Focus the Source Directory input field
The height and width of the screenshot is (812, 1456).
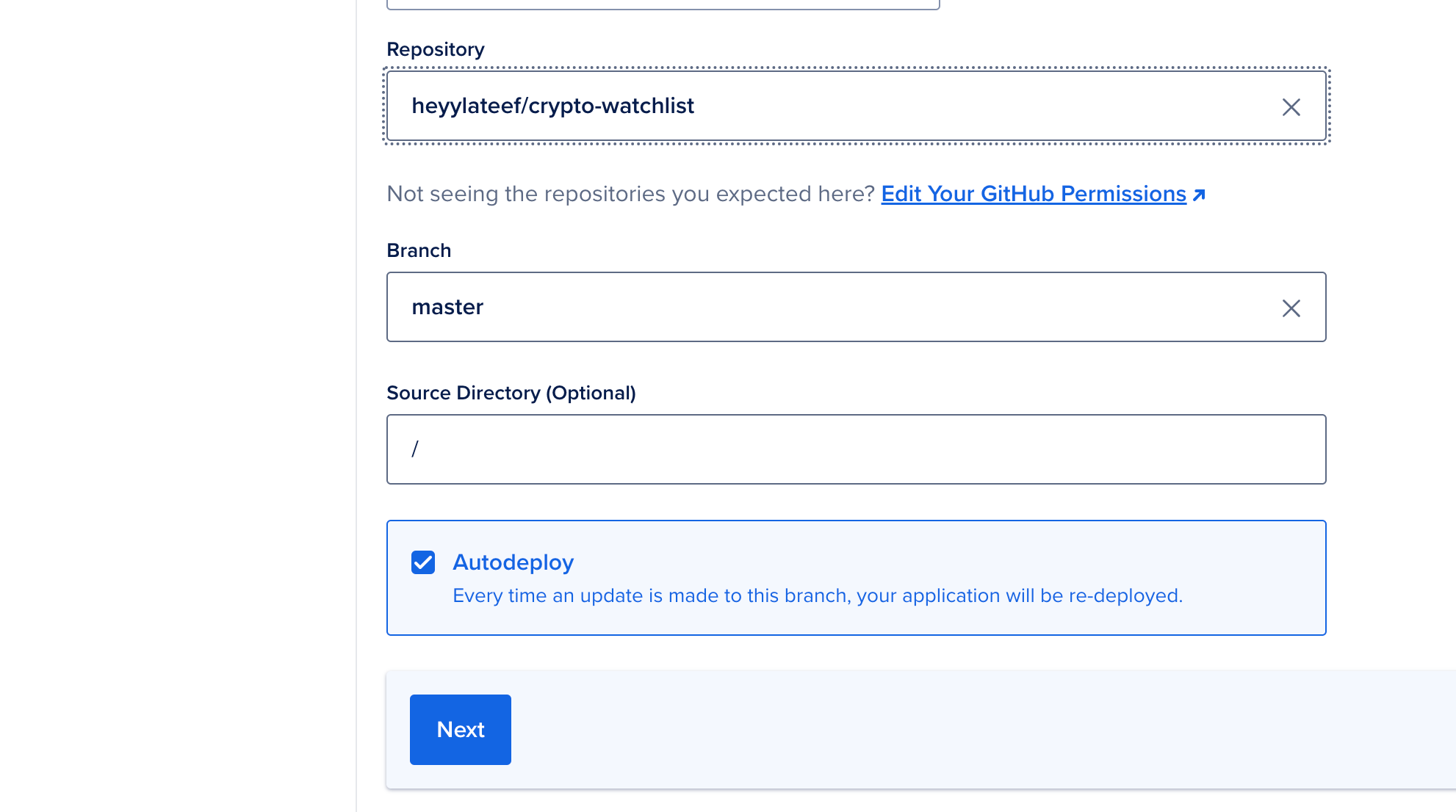pyautogui.click(x=856, y=449)
